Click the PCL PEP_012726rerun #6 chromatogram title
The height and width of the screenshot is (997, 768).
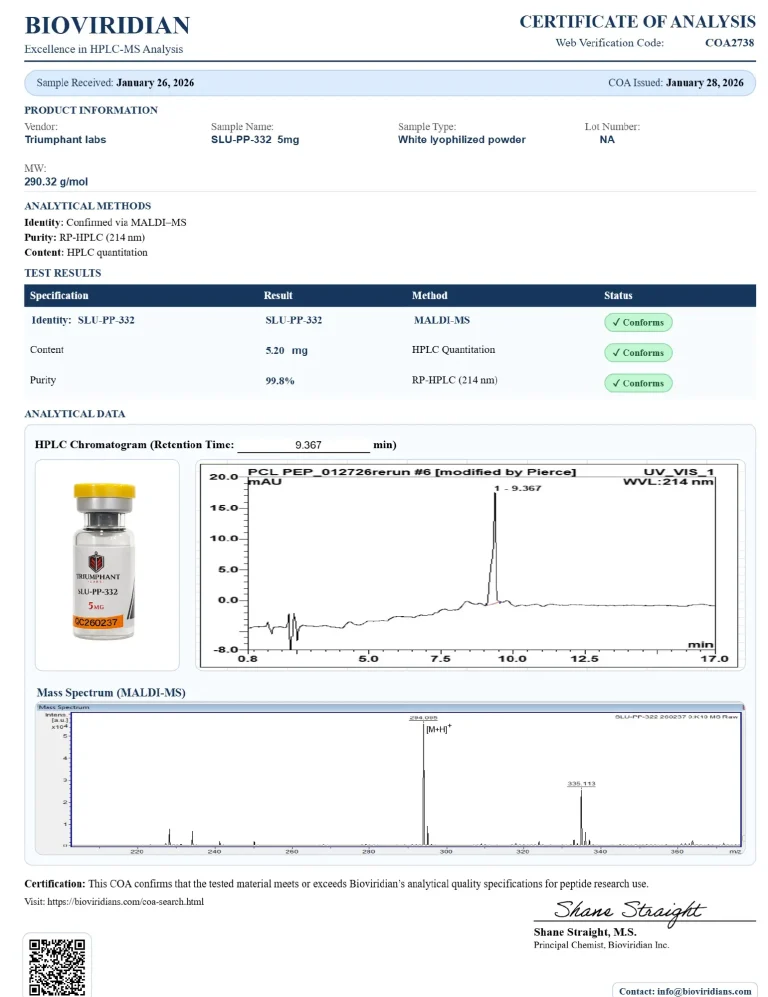(412, 472)
